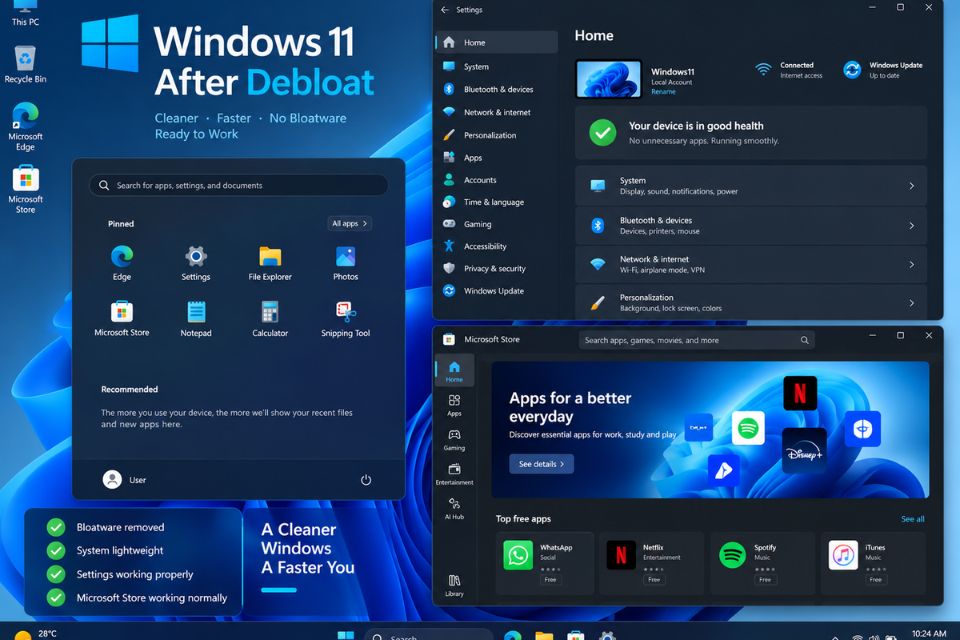Image resolution: width=960 pixels, height=640 pixels.
Task: Select Personalization in Settings sidebar
Action: [x=497, y=135]
